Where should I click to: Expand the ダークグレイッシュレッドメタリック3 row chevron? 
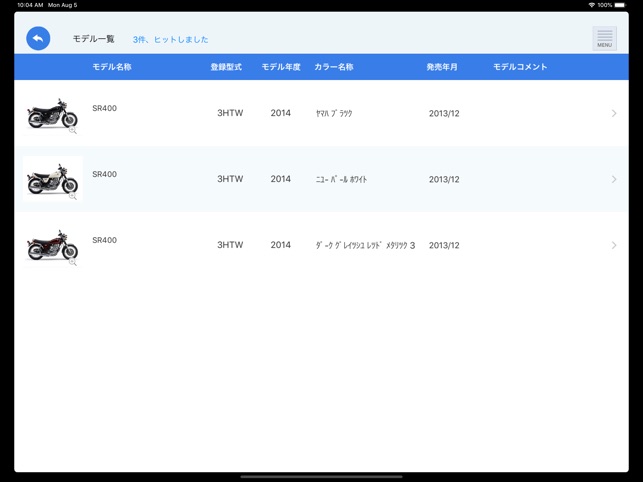click(613, 245)
